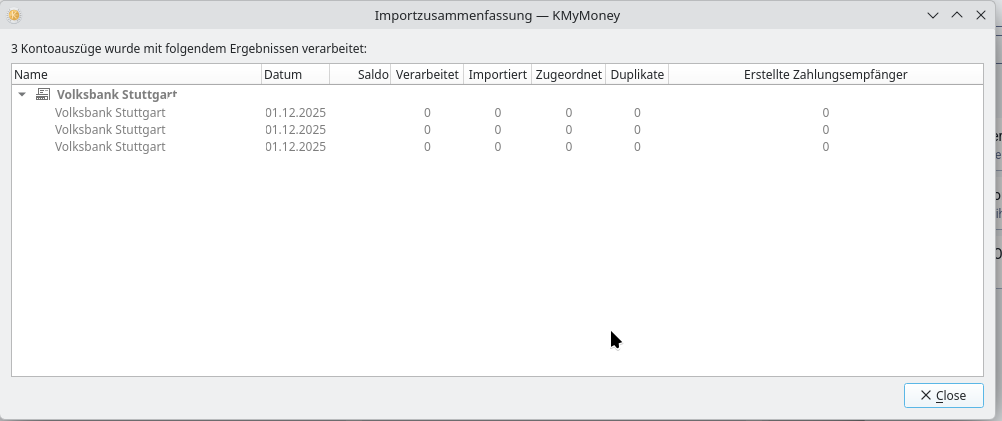The width and height of the screenshot is (1002, 421).
Task: Click the KMyMoney app icon in title bar
Action: point(14,16)
